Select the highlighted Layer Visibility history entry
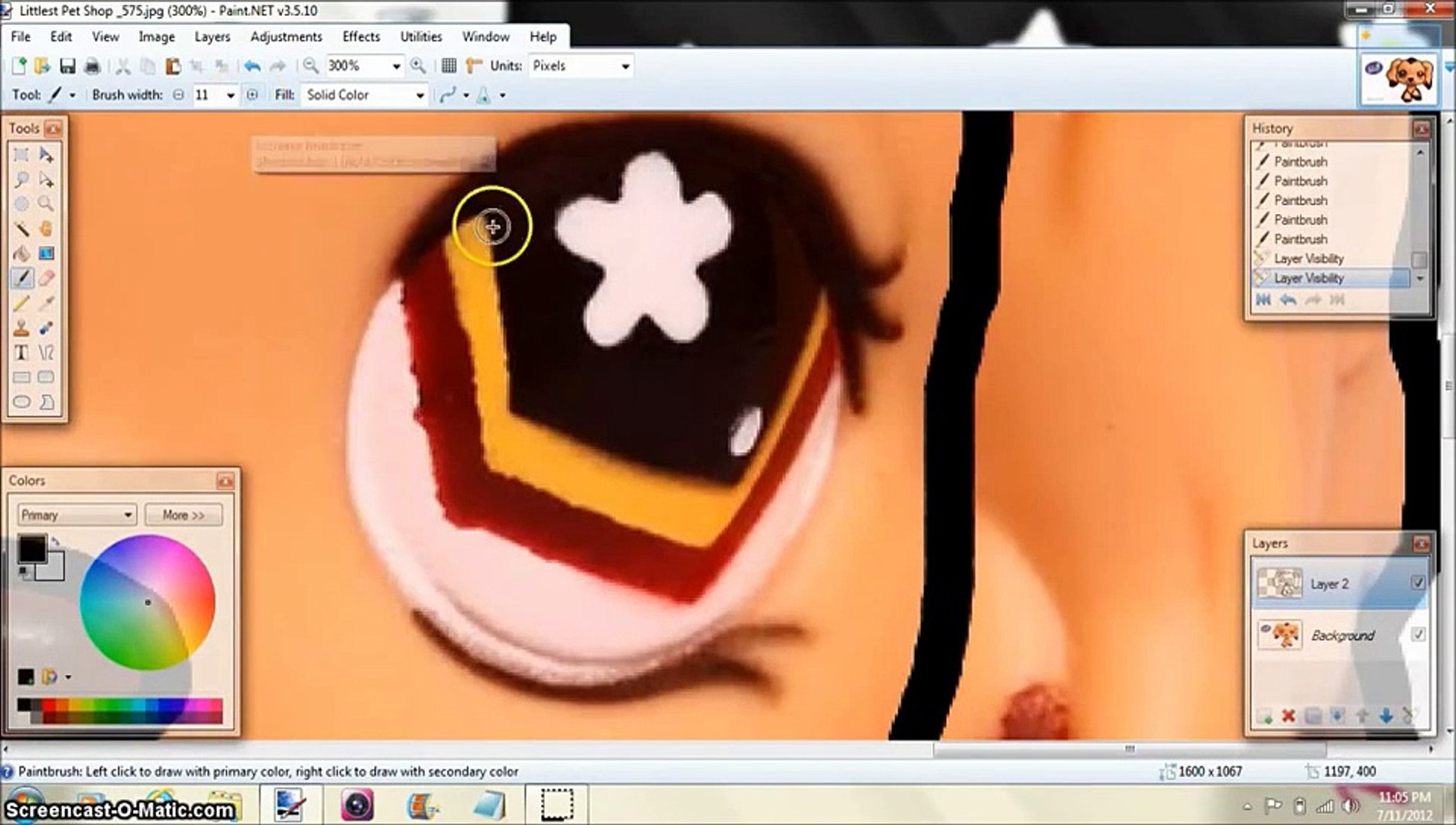This screenshot has height=825, width=1456. [1331, 278]
